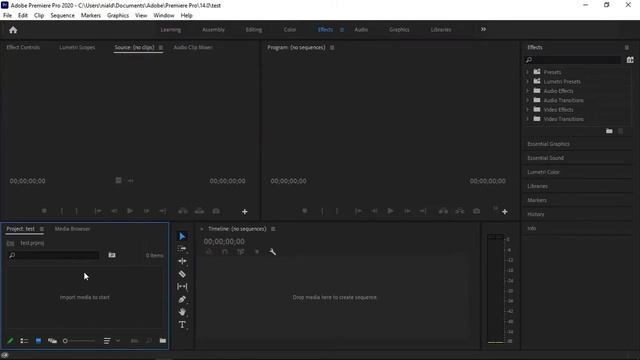Click the search bin icon beside Project search
This screenshot has height=360, width=640.
[112, 255]
